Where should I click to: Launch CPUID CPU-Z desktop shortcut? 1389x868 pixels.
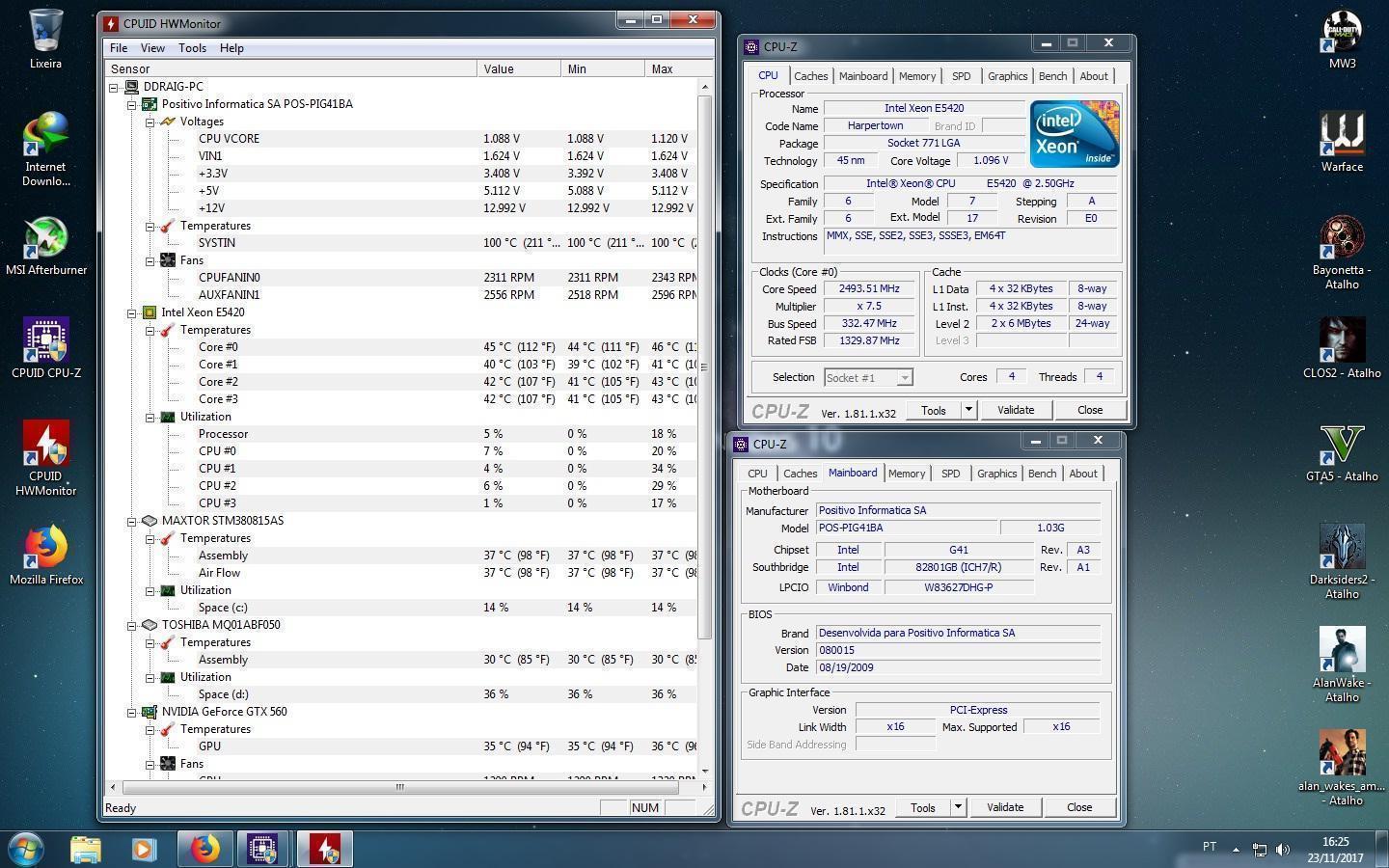(x=45, y=348)
